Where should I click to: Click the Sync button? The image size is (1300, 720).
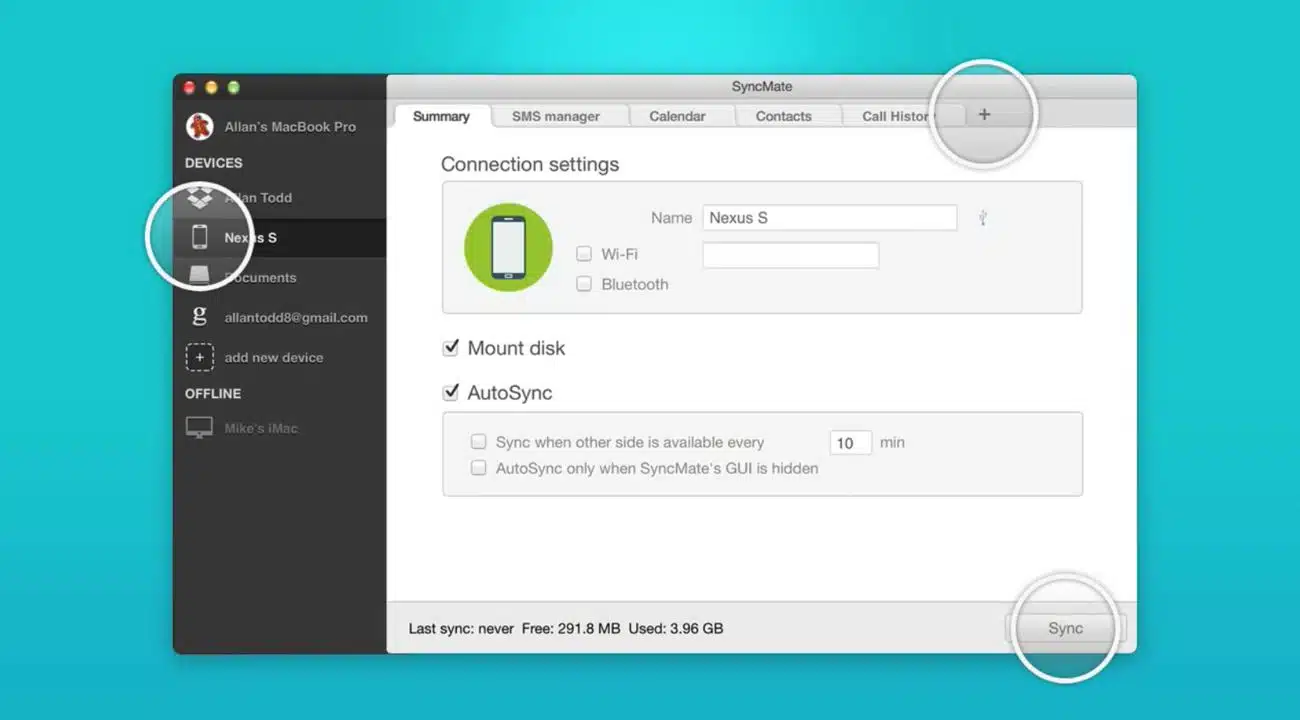(1065, 628)
